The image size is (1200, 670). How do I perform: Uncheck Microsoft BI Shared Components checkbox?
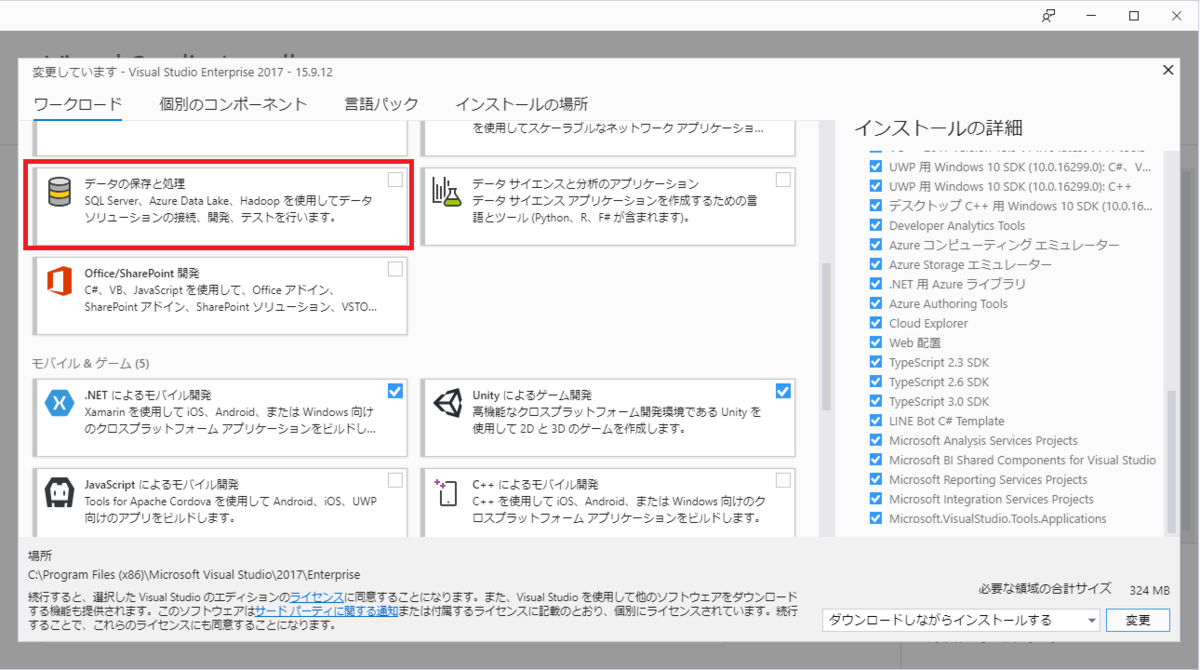(876, 460)
